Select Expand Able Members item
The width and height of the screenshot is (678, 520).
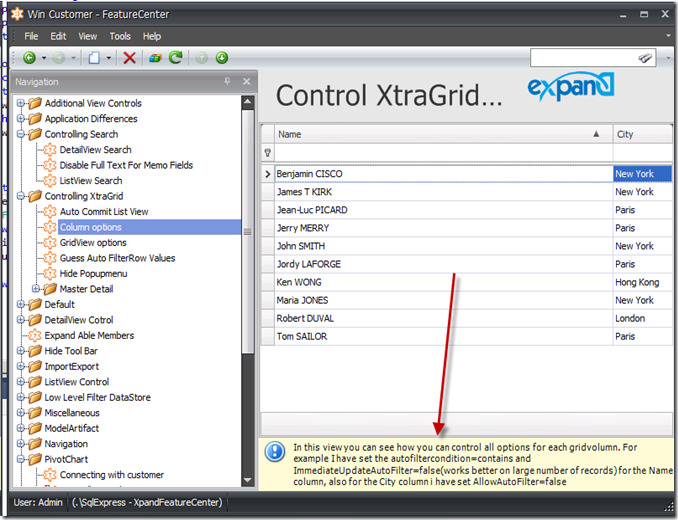(89, 335)
